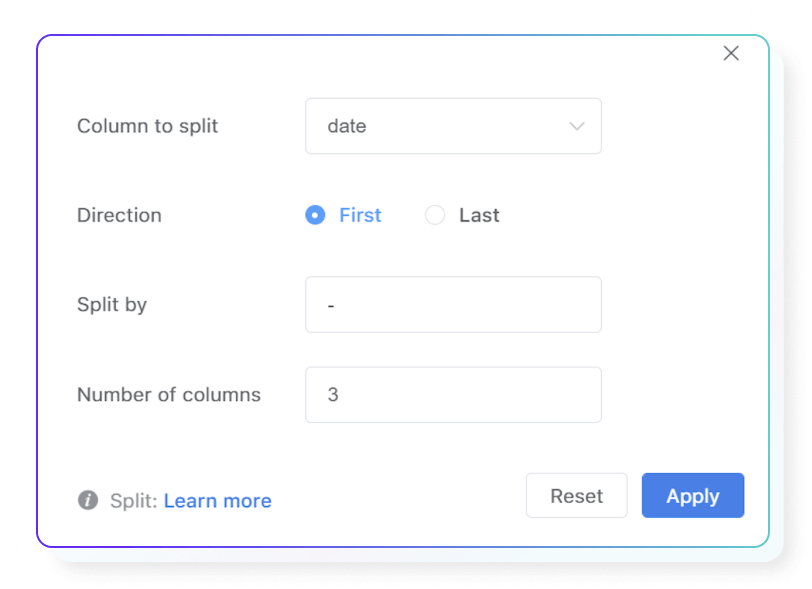Focus the Number of columns field
This screenshot has width=812, height=589.
pyautogui.click(x=453, y=395)
